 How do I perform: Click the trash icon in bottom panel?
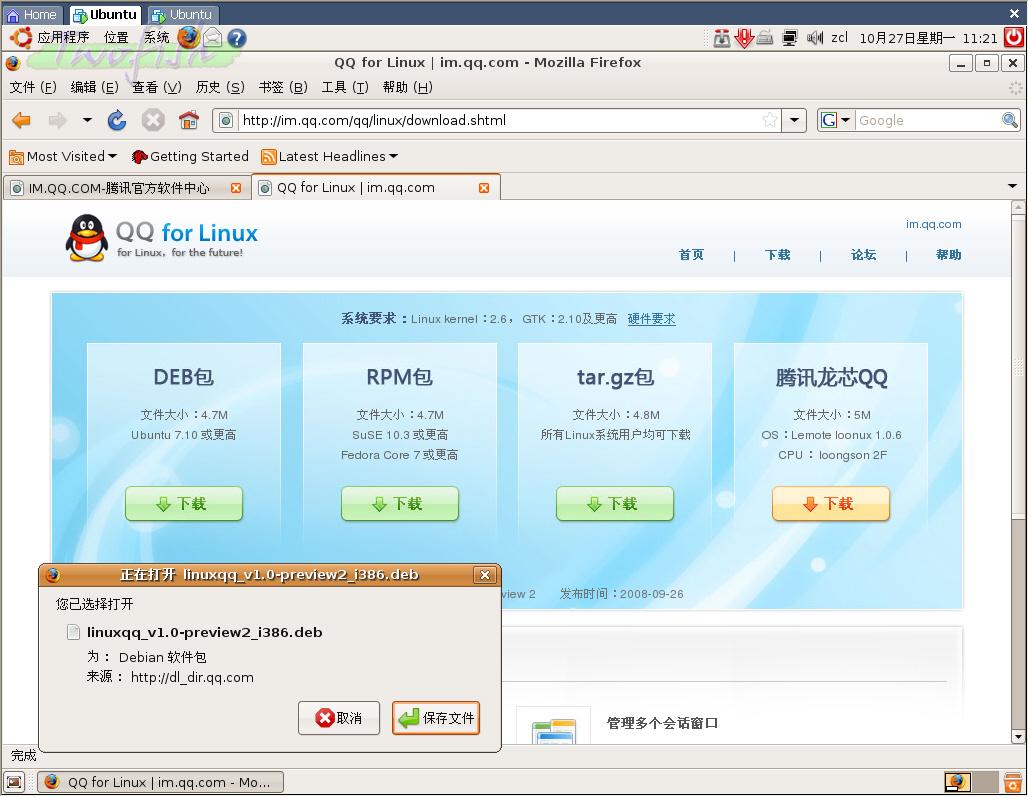click(x=1014, y=782)
